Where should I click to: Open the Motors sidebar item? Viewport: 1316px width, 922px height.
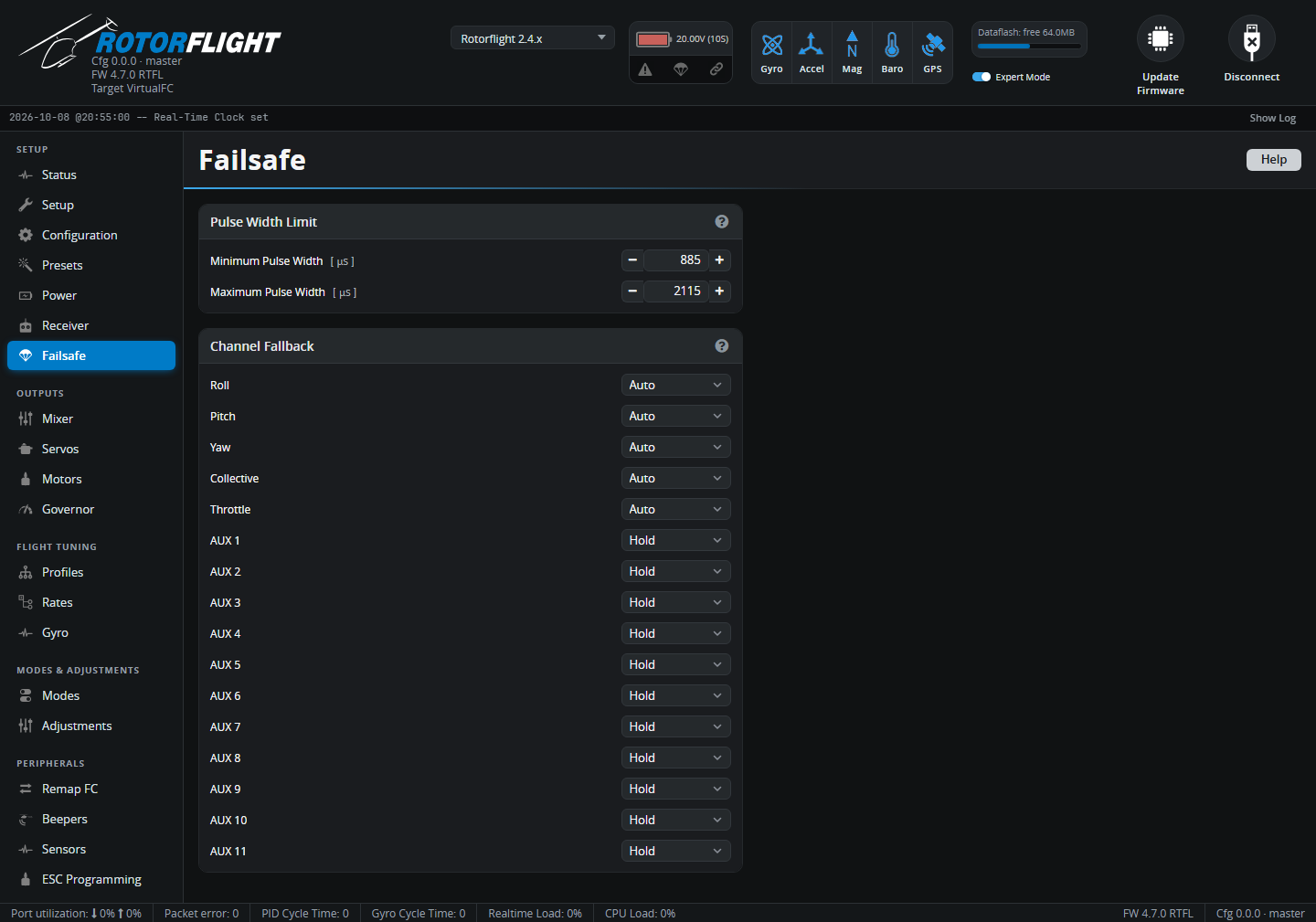(x=91, y=479)
